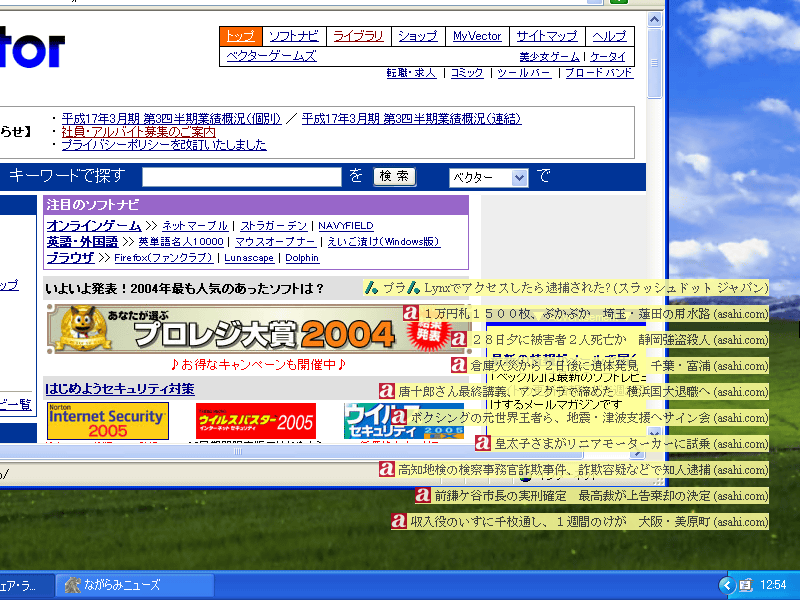Click the Norton Internet Security 2005 banner
The image size is (800, 600).
(x=108, y=421)
